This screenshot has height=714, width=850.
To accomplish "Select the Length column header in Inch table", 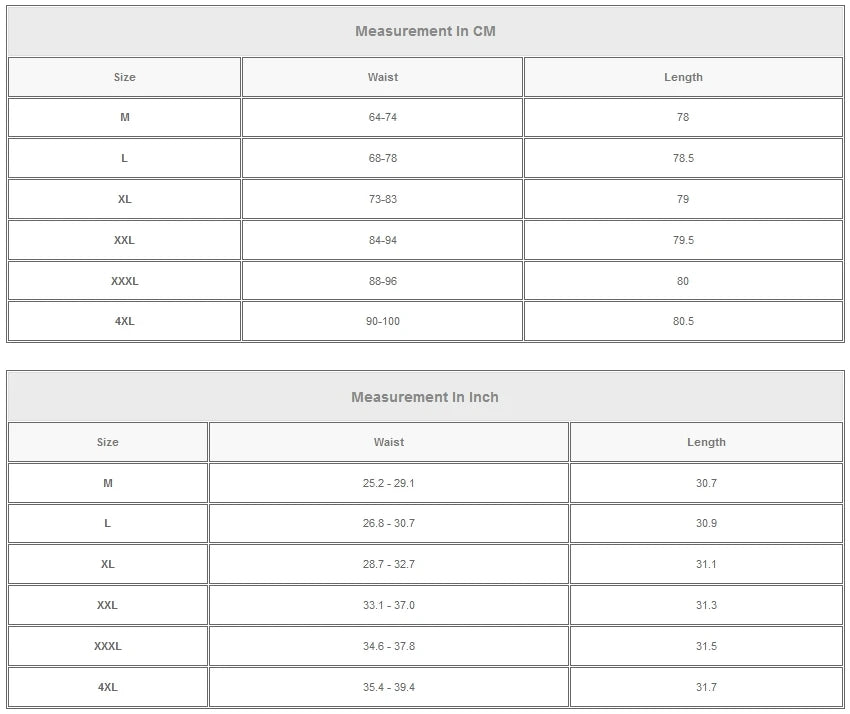I will click(706, 442).
